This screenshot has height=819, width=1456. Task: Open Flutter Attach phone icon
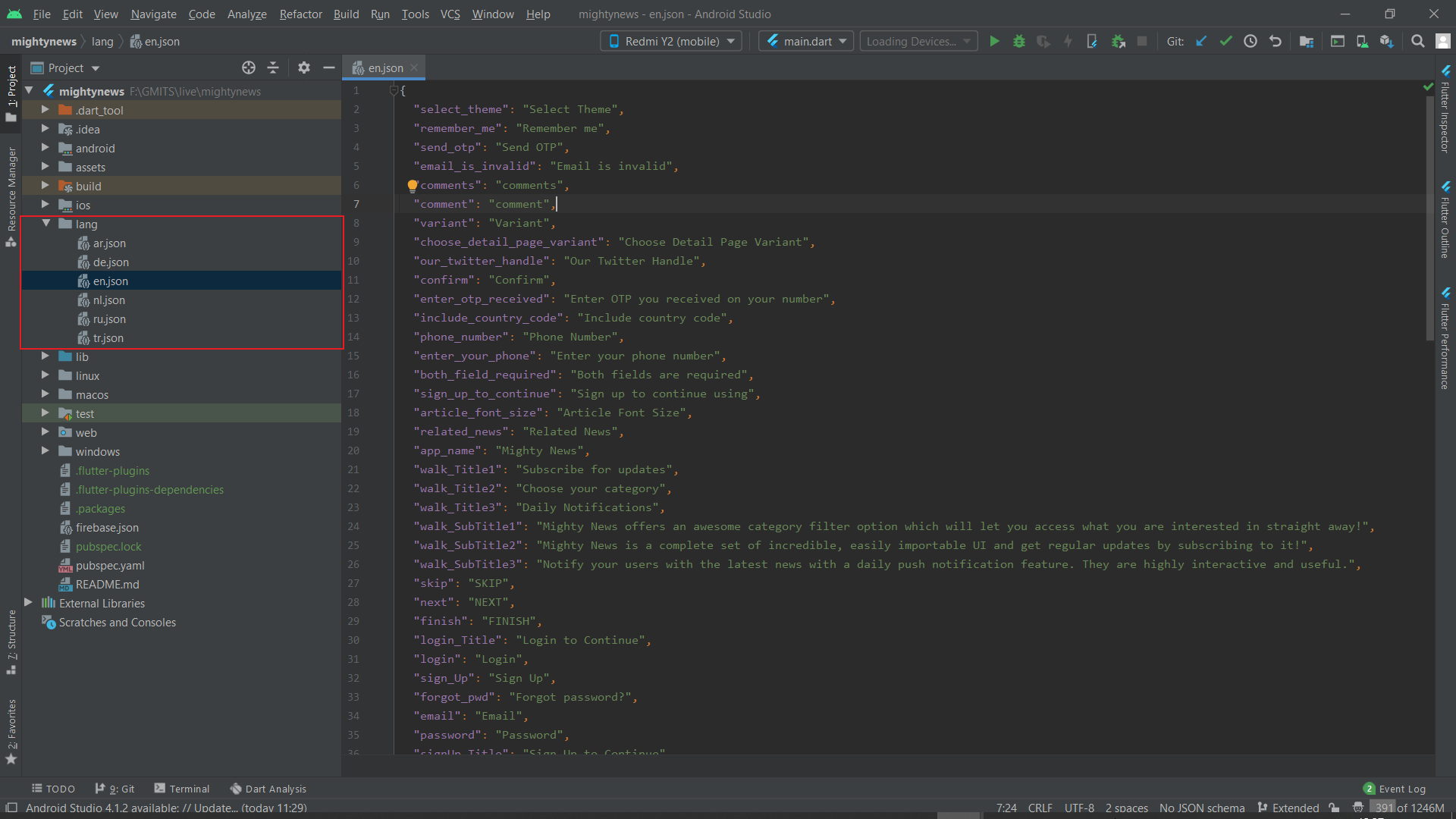(1092, 42)
